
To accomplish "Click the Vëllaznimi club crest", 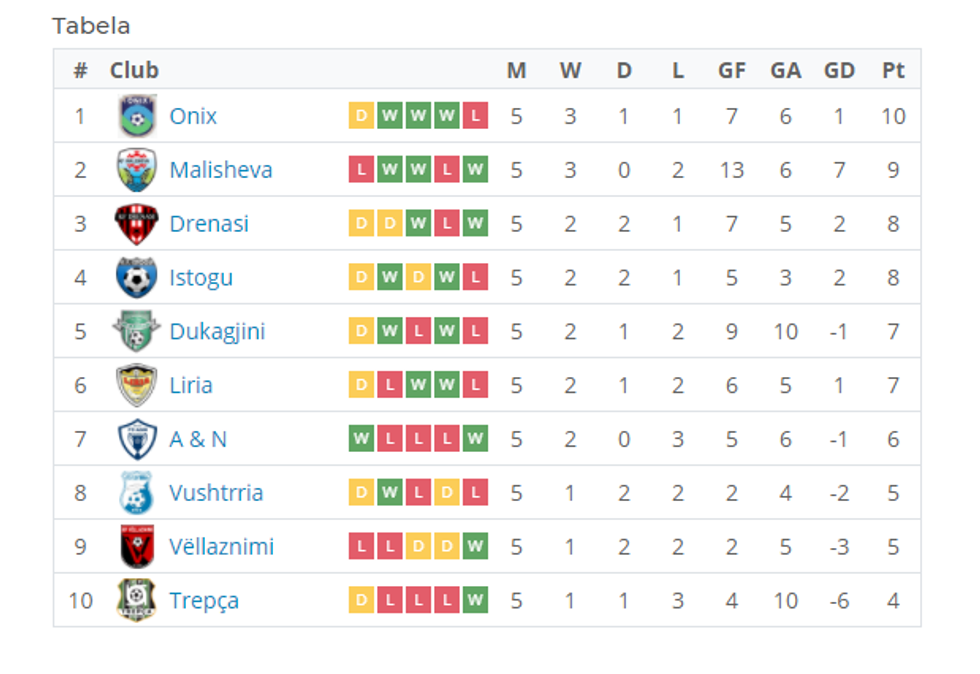I will click(136, 547).
